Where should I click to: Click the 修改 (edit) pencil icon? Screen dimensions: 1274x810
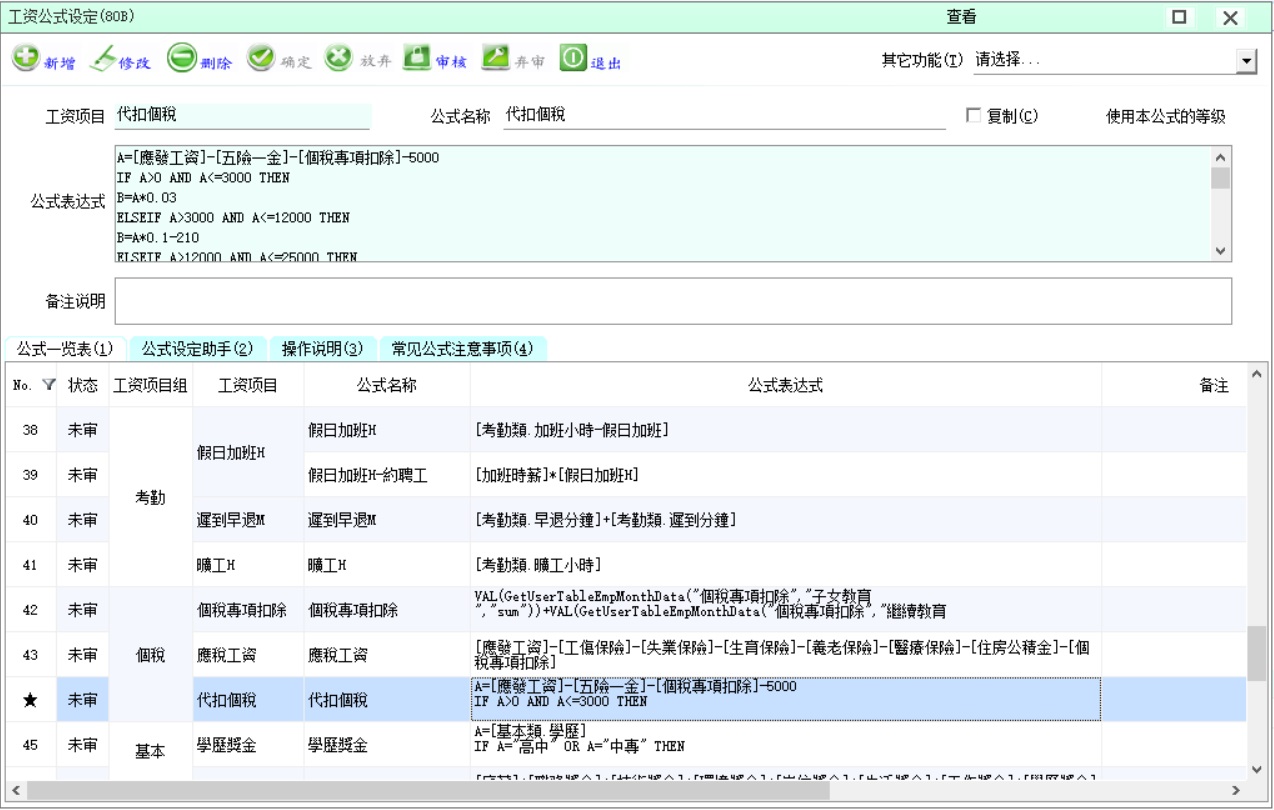coord(102,59)
